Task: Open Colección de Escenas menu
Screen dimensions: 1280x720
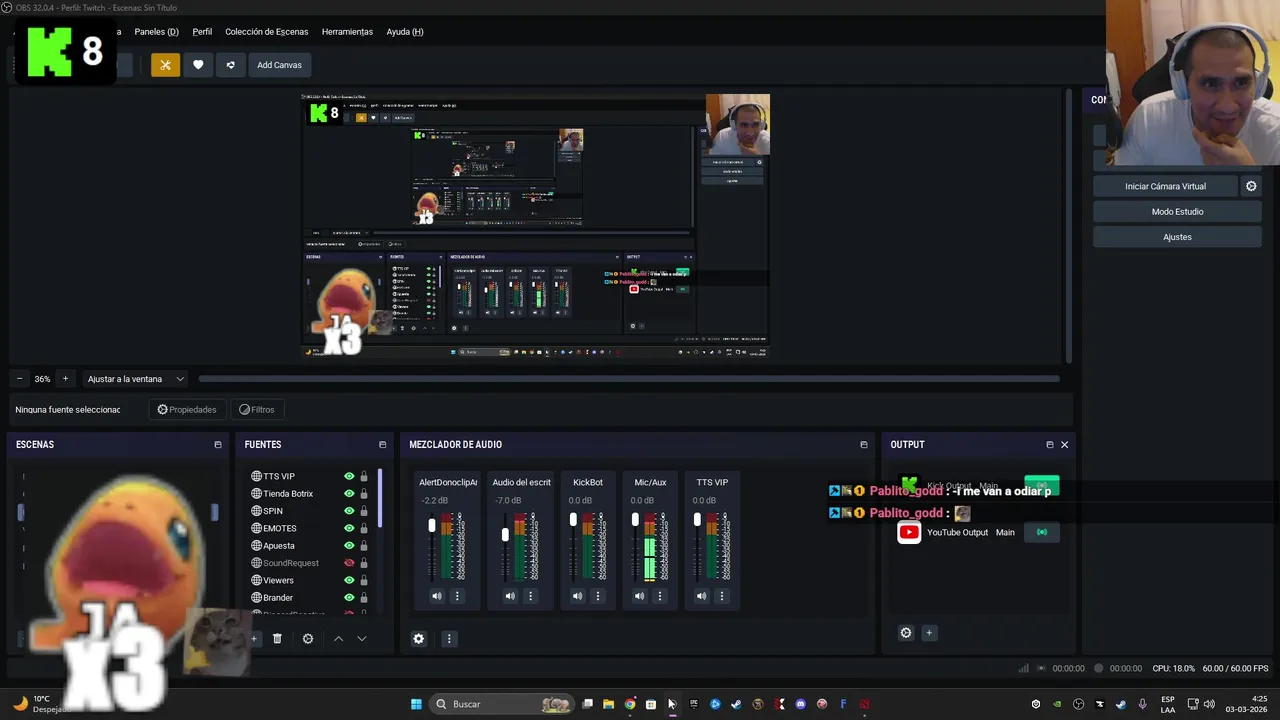Action: click(x=267, y=32)
